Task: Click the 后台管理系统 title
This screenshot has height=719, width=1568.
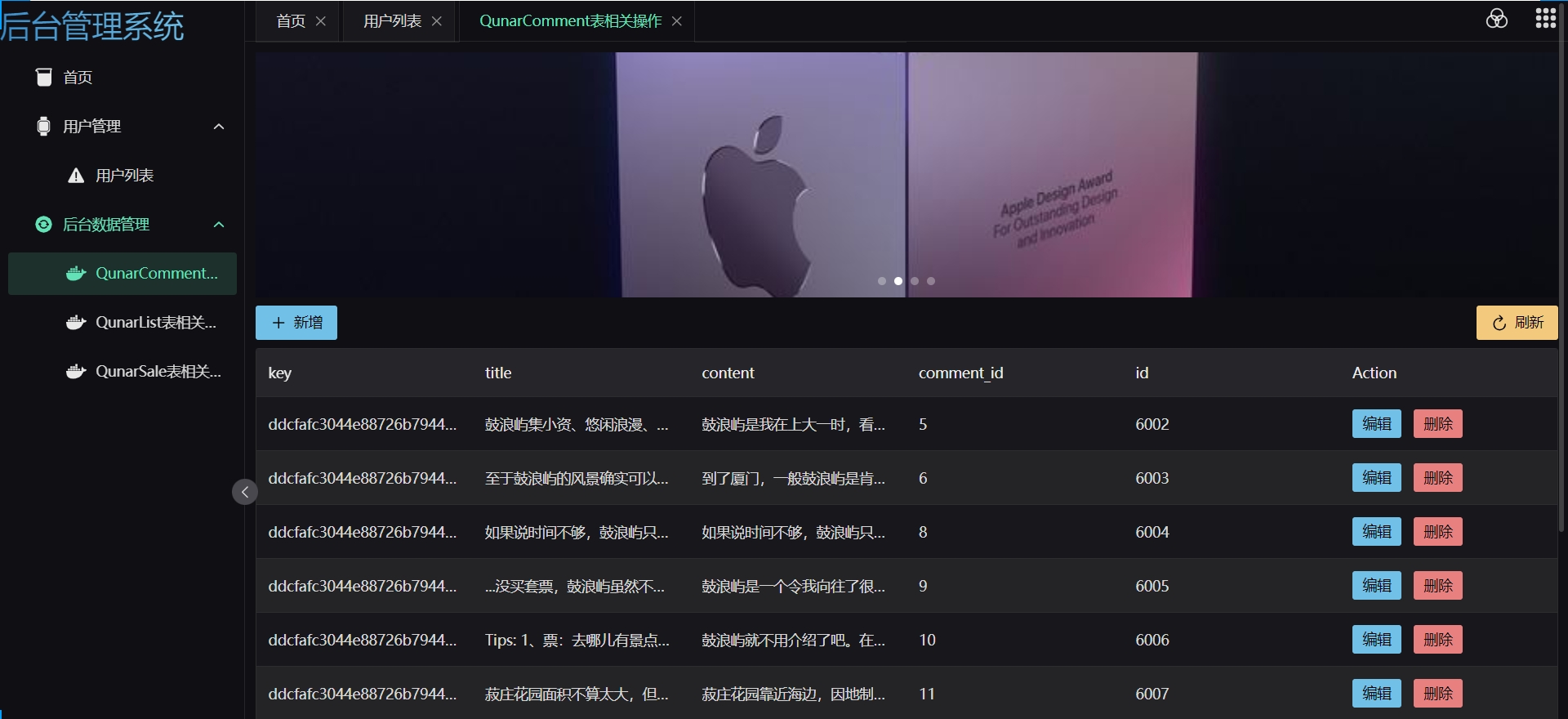Action: [x=92, y=26]
